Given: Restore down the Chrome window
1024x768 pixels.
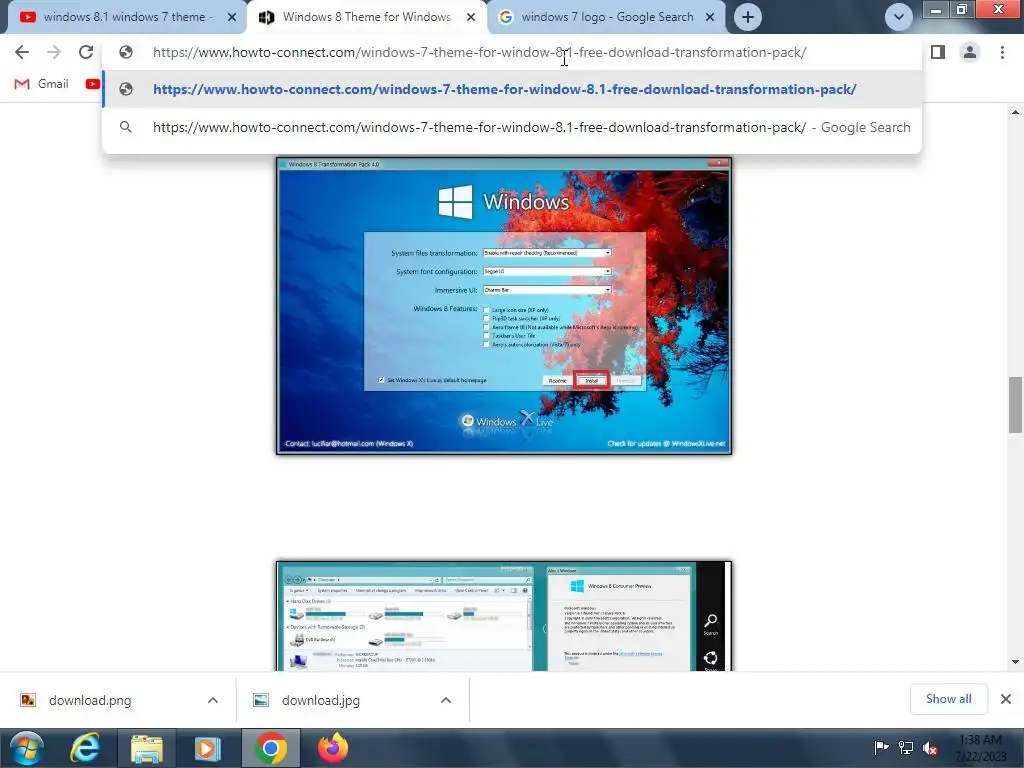Looking at the screenshot, I should (x=961, y=9).
